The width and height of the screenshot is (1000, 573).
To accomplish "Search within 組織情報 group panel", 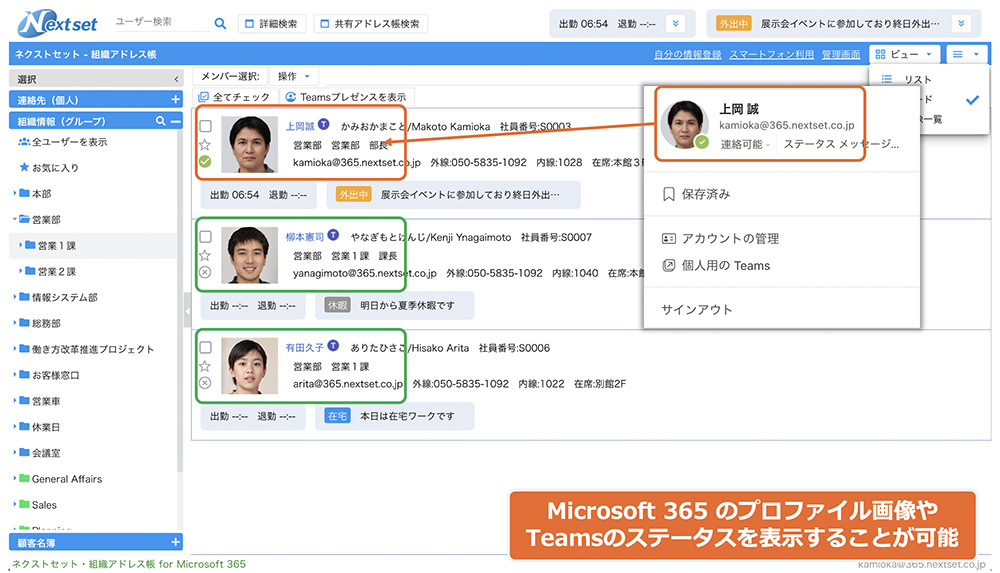I will [160, 121].
